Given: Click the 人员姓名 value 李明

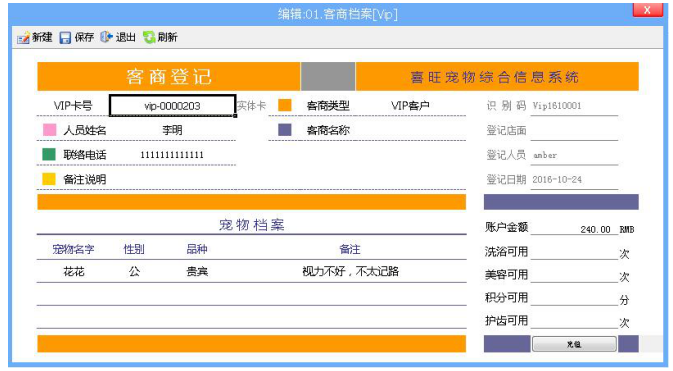Looking at the screenshot, I should pos(172,130).
